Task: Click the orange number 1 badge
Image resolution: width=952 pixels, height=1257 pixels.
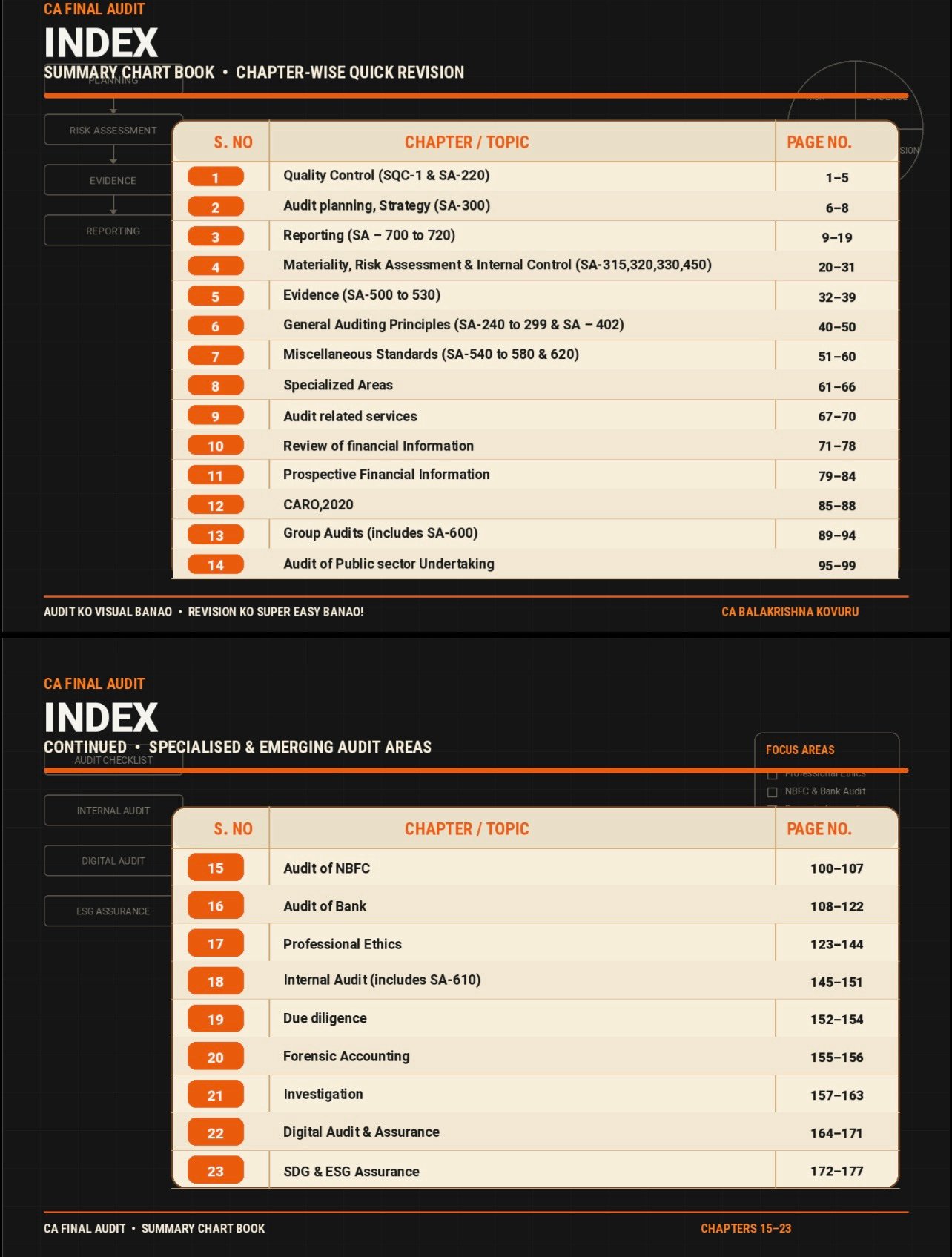Action: tap(216, 177)
